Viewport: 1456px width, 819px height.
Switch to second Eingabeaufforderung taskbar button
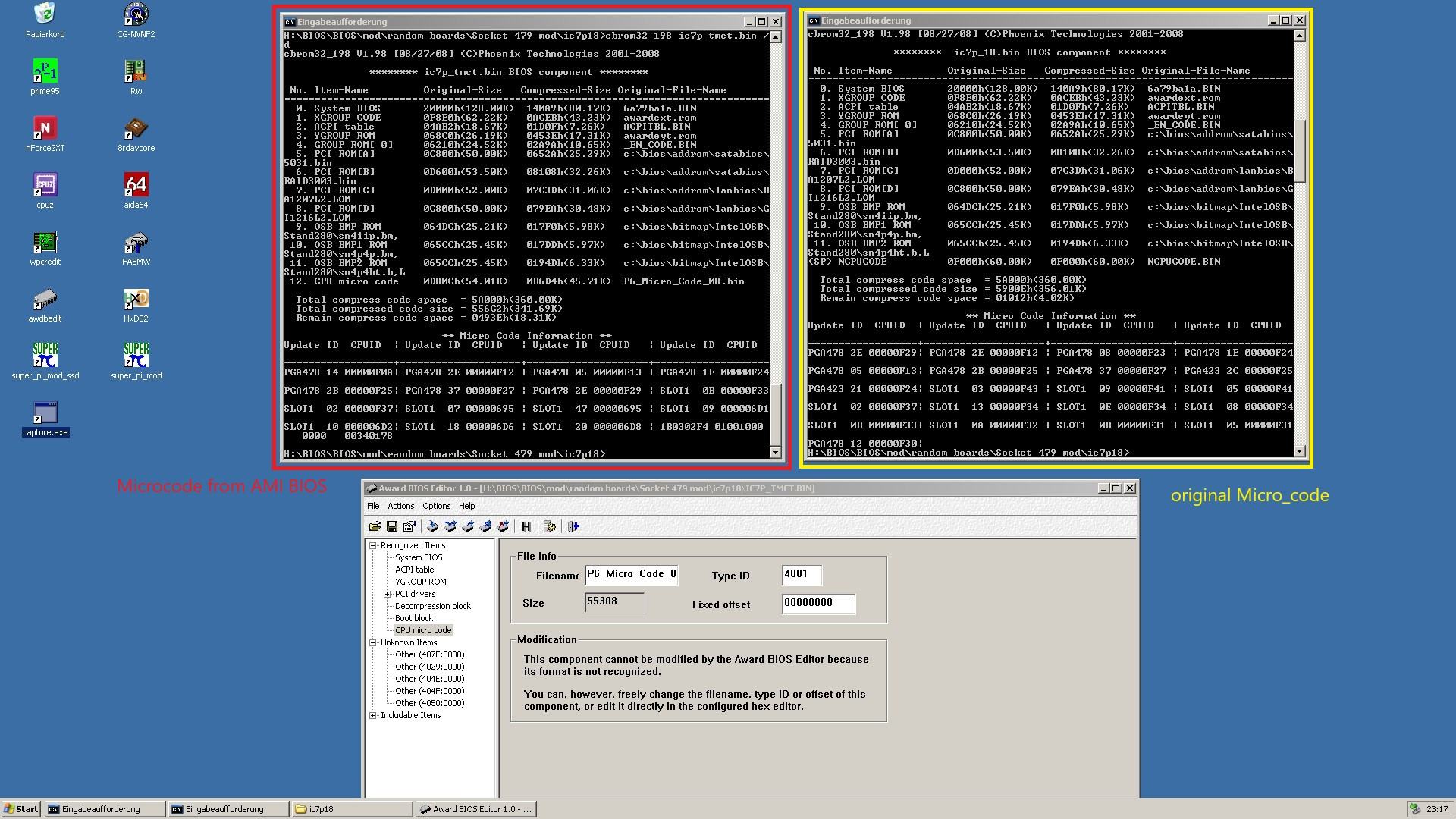(228, 809)
